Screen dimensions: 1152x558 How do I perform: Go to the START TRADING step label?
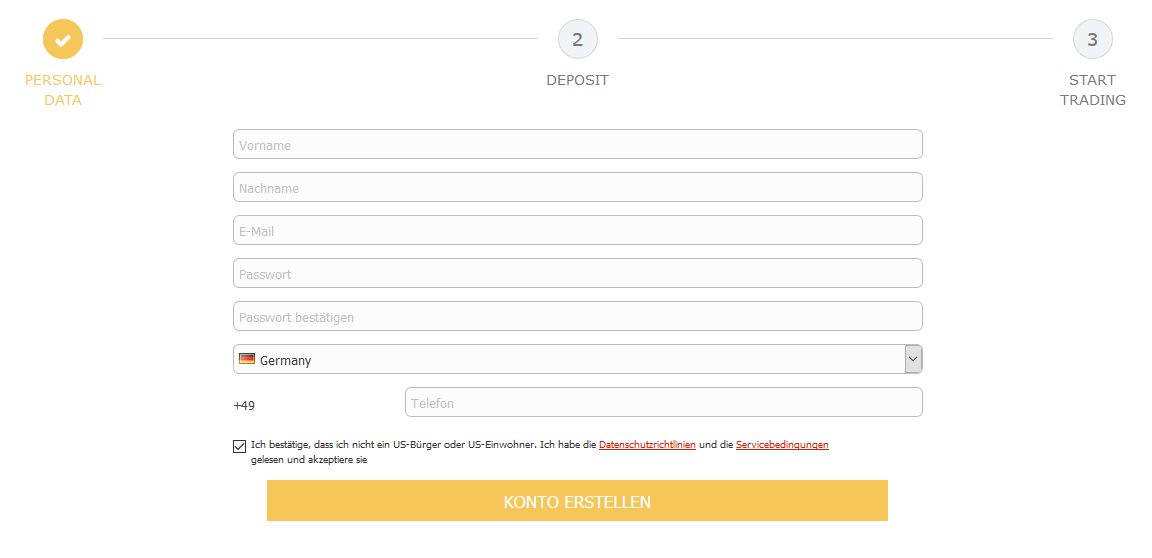coord(1092,90)
